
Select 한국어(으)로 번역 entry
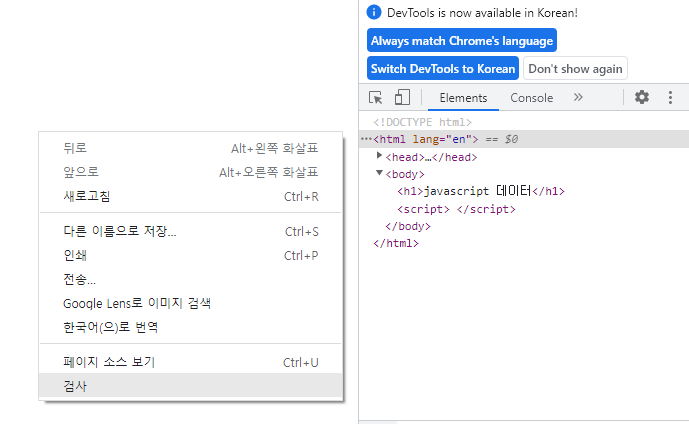tap(191, 327)
